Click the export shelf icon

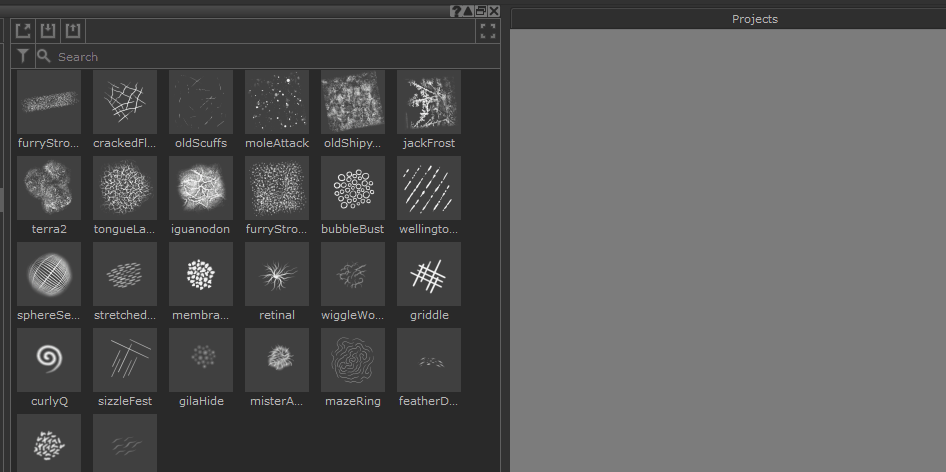24,30
